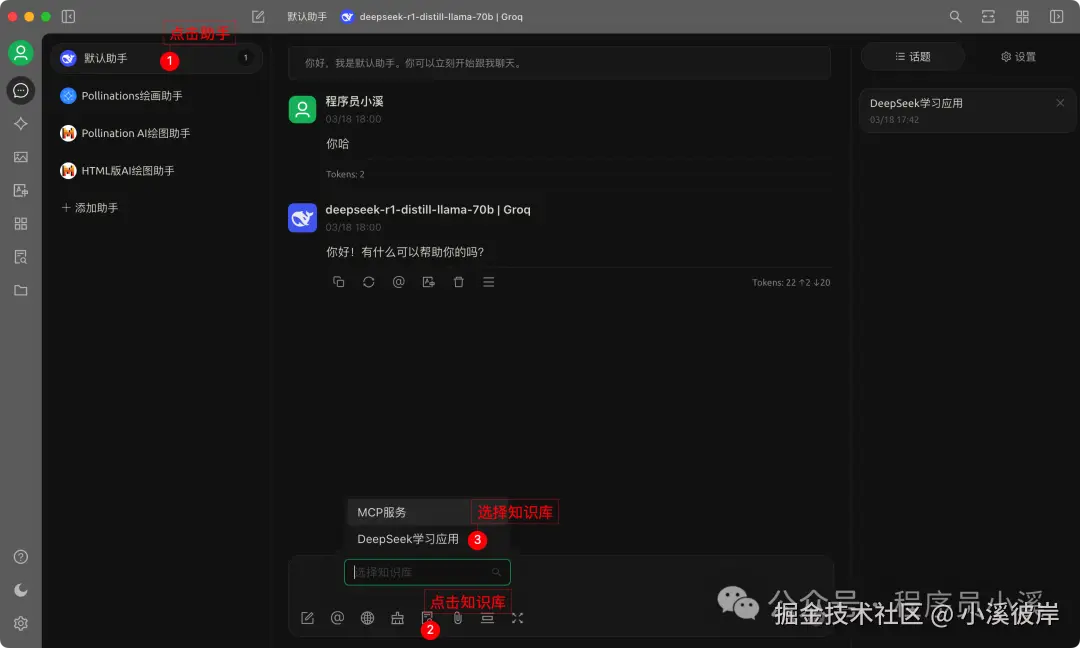Image resolution: width=1080 pixels, height=648 pixels.
Task: Open the deepseek-r1-distill-llama-70b model selector
Action: [x=432, y=17]
